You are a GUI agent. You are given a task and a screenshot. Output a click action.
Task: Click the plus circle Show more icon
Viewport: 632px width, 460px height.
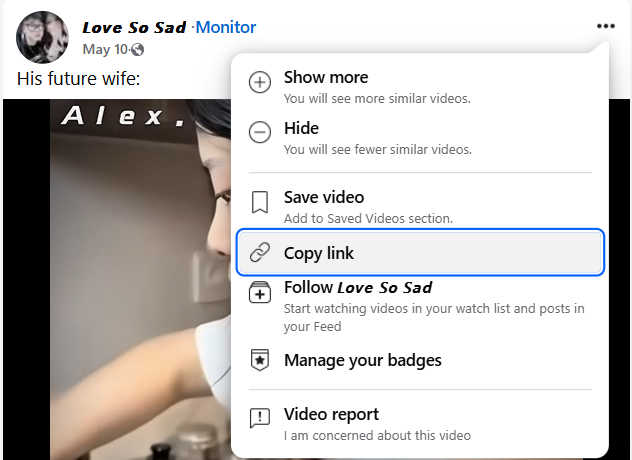[260, 83]
